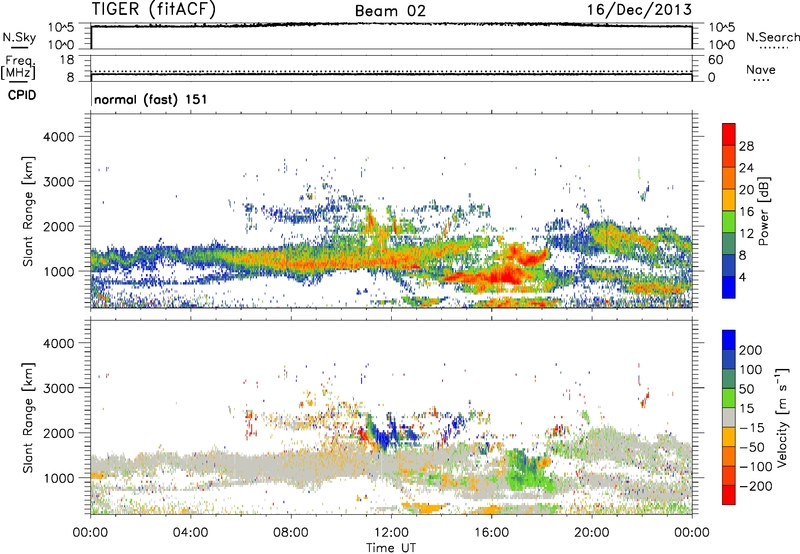
Task: Select the 'Beam 02' heading
Action: pos(390,11)
